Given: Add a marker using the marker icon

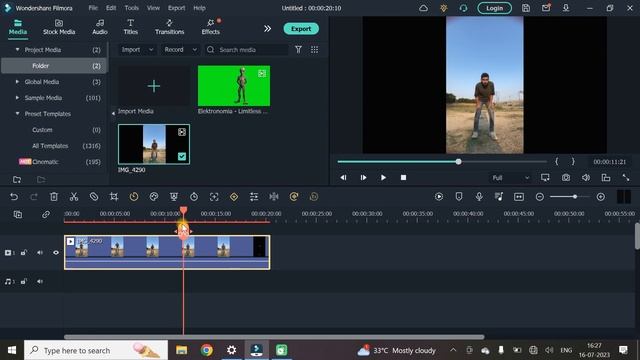Looking at the screenshot, I should click(x=459, y=197).
